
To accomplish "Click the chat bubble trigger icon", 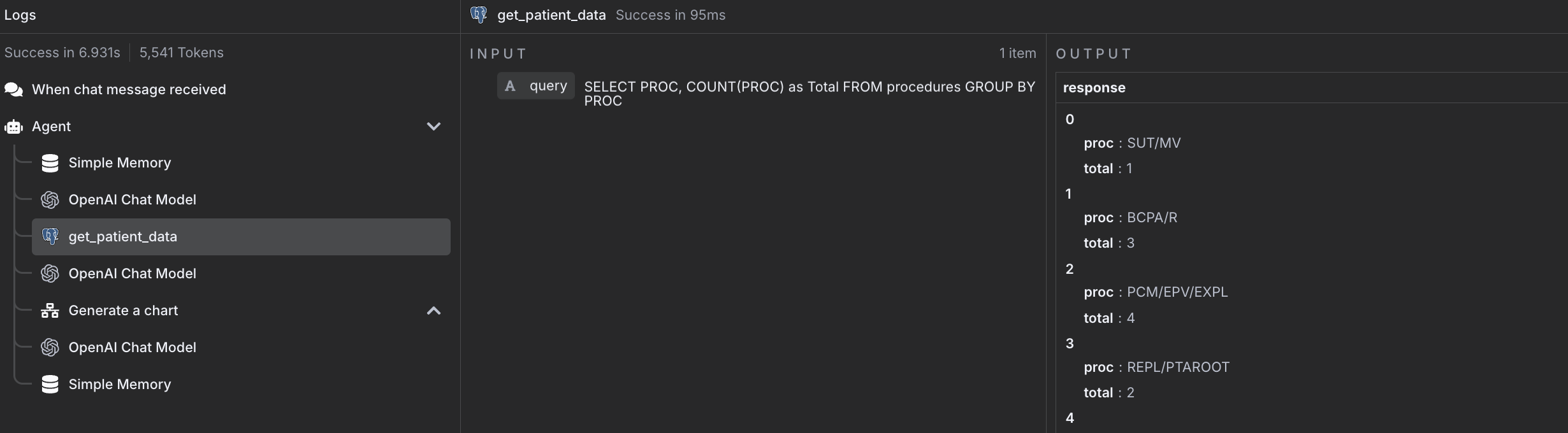I will [13, 90].
